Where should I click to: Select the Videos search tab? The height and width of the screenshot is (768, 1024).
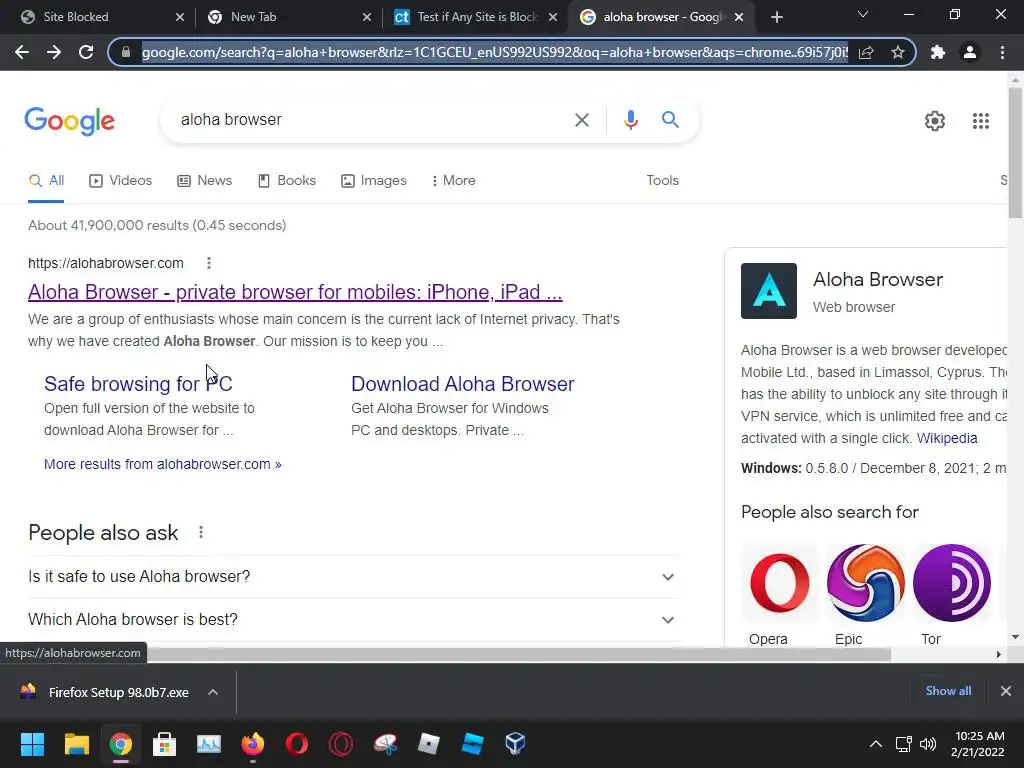point(121,180)
